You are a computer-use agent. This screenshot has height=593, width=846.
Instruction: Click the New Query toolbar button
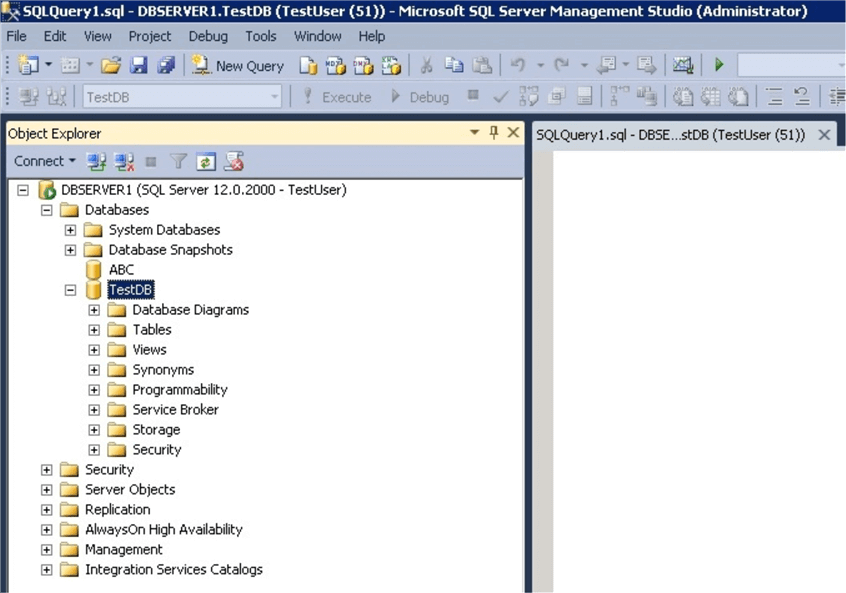pyautogui.click(x=238, y=65)
